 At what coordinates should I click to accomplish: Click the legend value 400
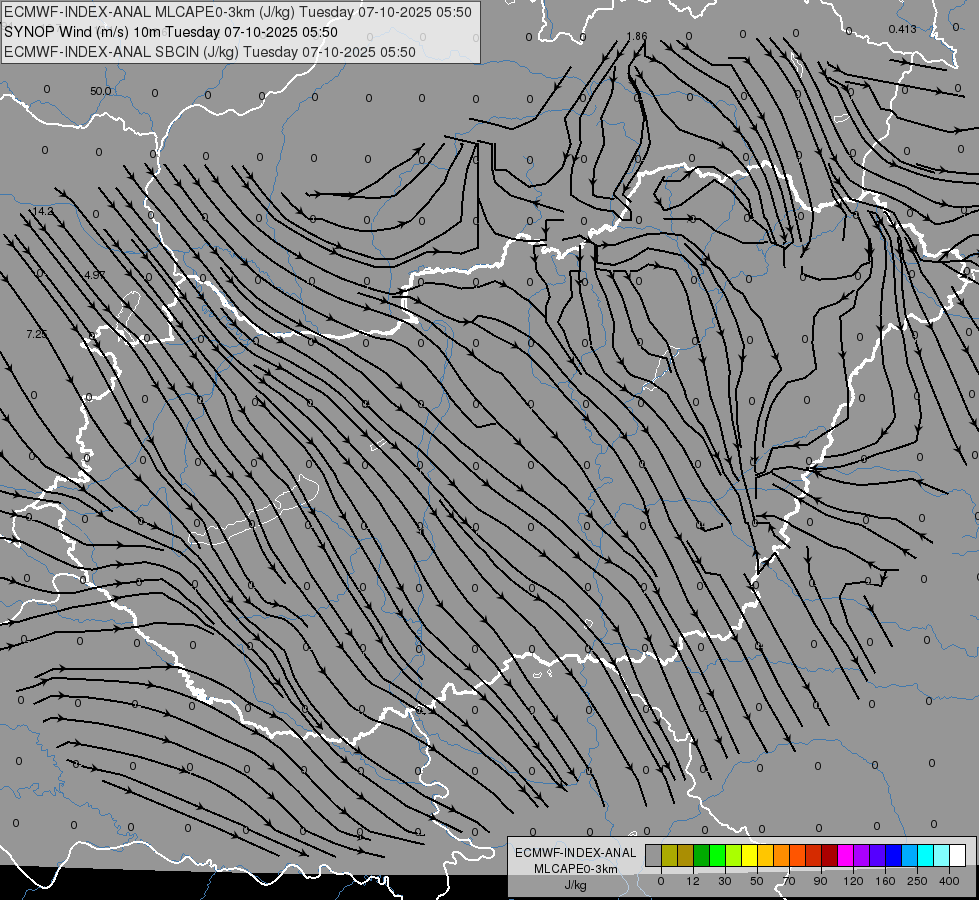(949, 881)
